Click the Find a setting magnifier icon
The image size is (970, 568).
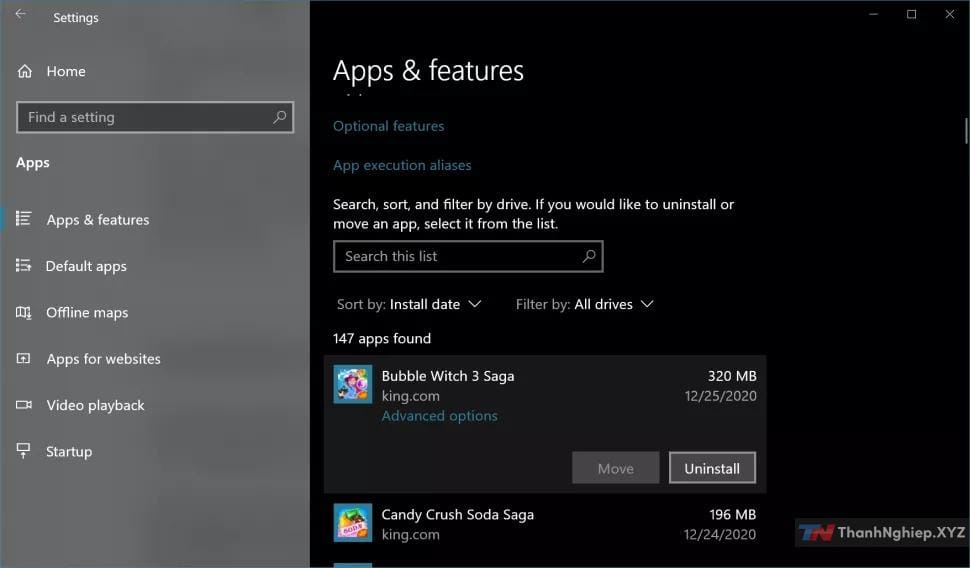coord(280,116)
